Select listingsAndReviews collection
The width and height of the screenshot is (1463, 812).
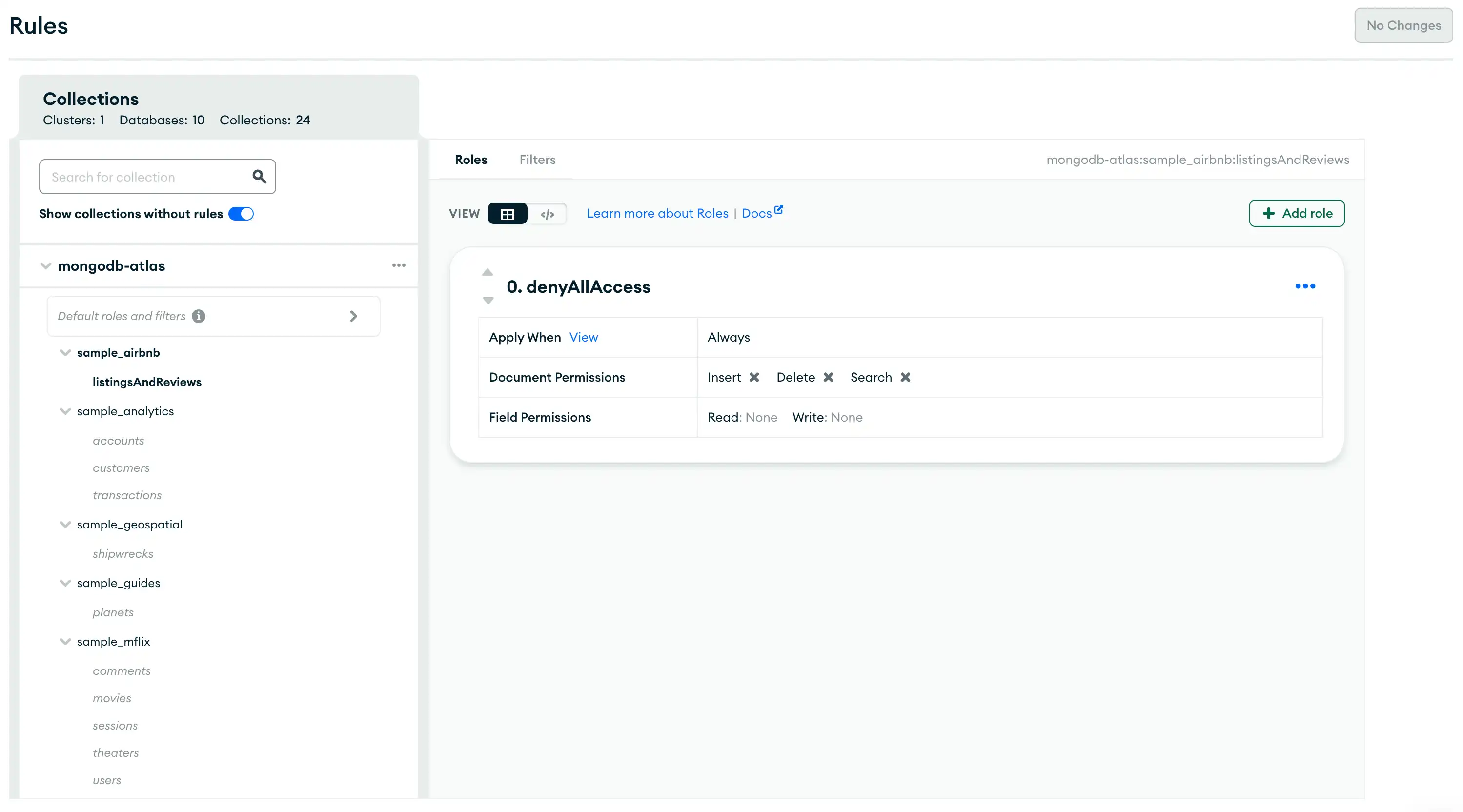pos(147,381)
